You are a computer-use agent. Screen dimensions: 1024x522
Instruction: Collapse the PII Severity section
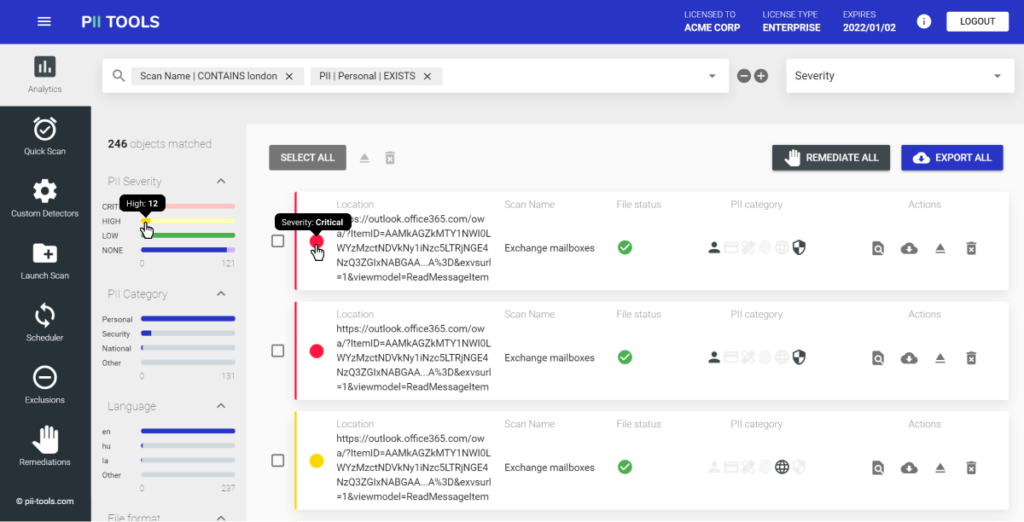(220, 181)
